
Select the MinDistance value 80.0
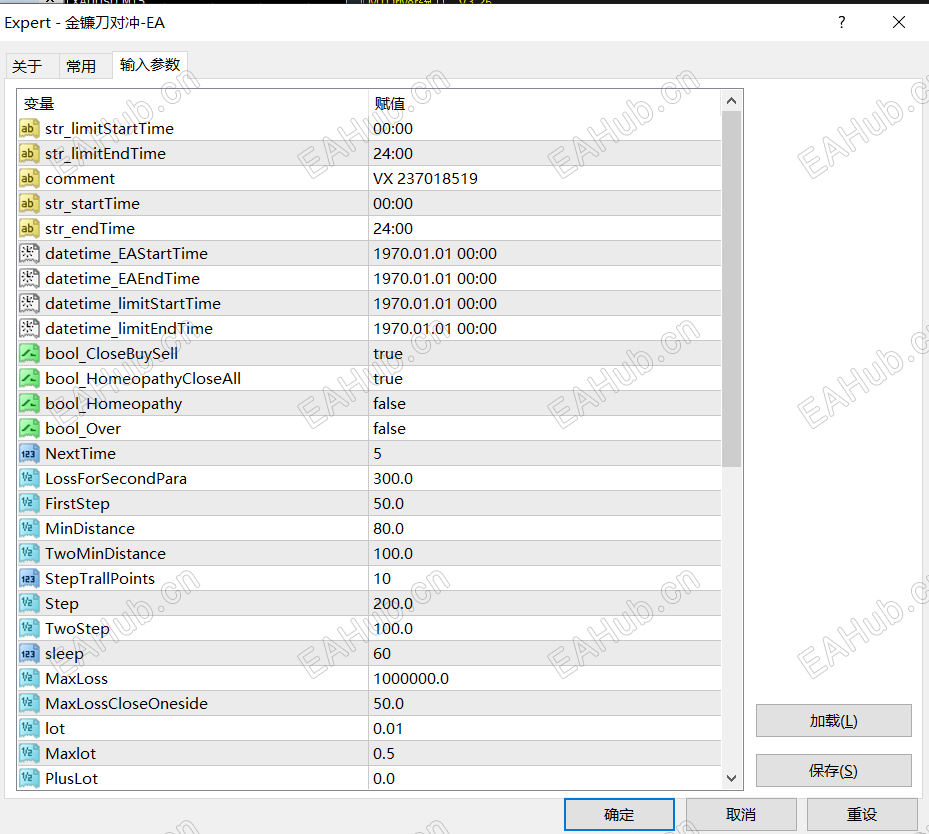tap(389, 528)
